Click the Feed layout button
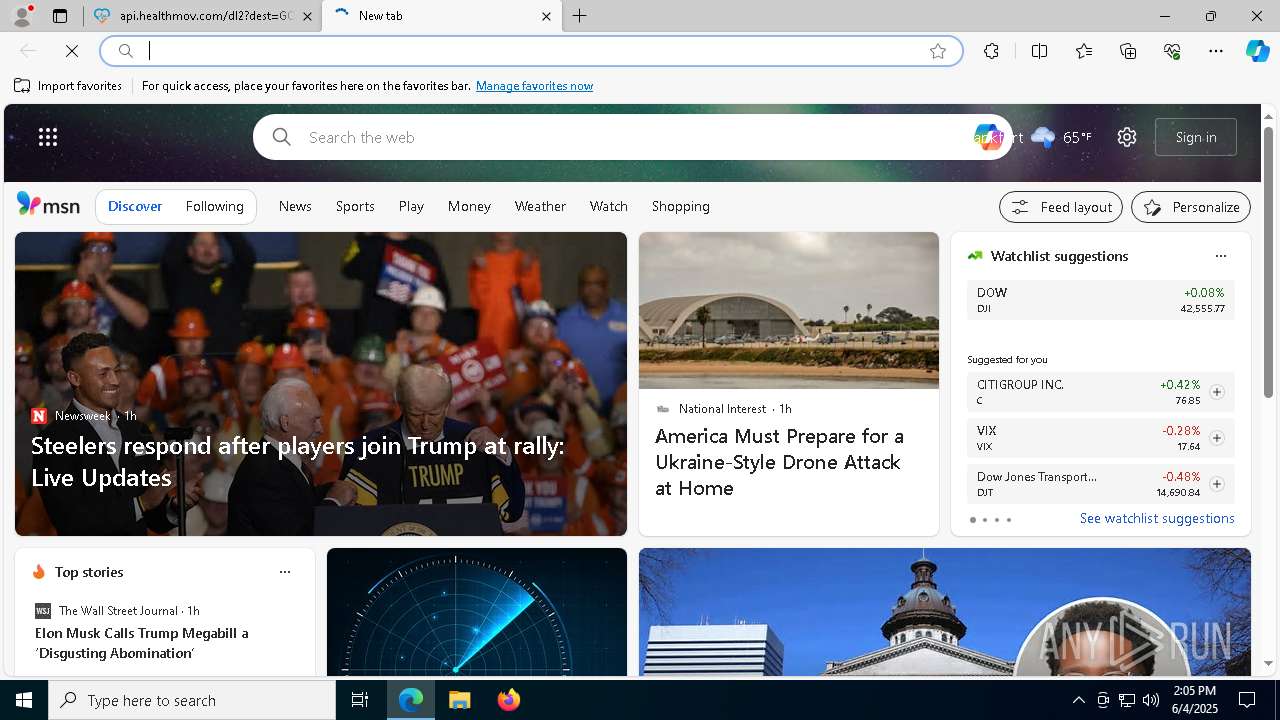This screenshot has width=1280, height=720. (1061, 207)
